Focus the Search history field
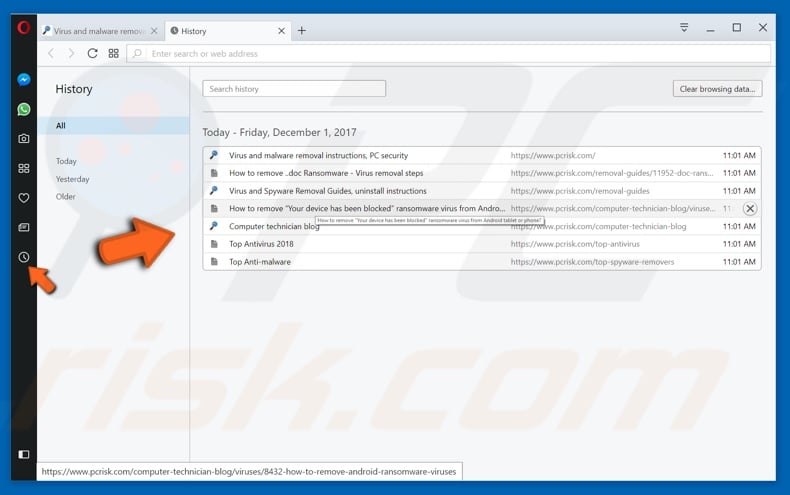The width and height of the screenshot is (790, 495). (x=294, y=89)
